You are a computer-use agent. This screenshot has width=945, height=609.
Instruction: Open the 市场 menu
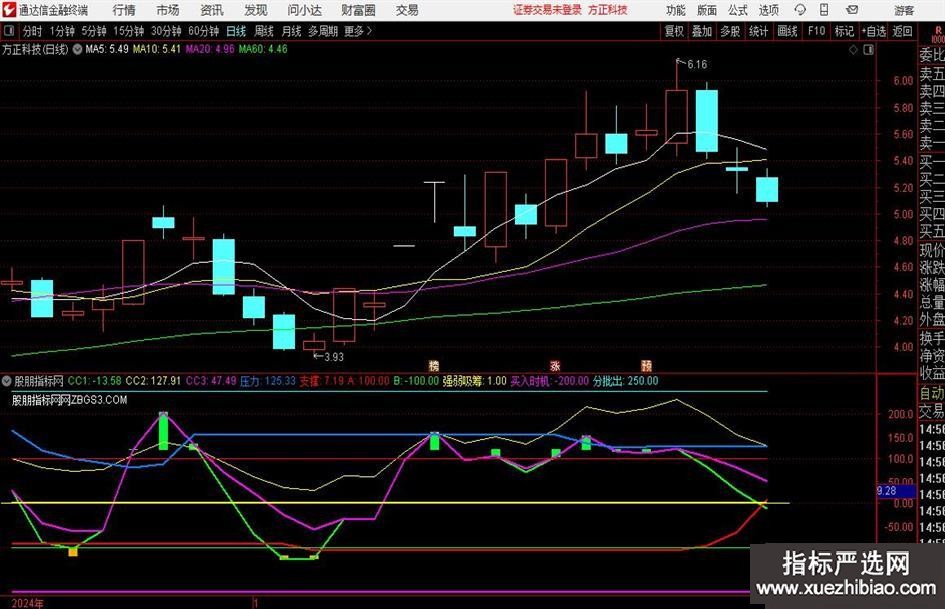168,10
